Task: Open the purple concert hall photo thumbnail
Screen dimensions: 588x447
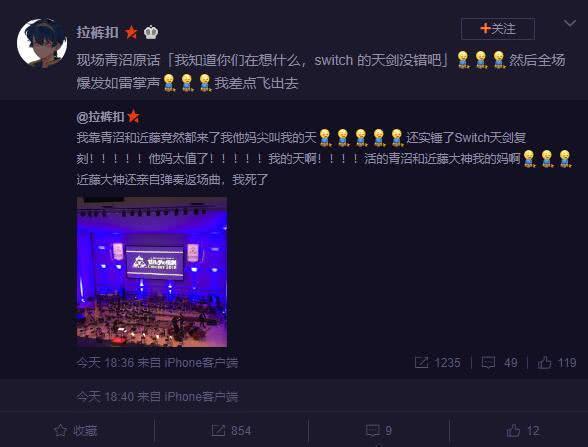Action: click(x=152, y=272)
